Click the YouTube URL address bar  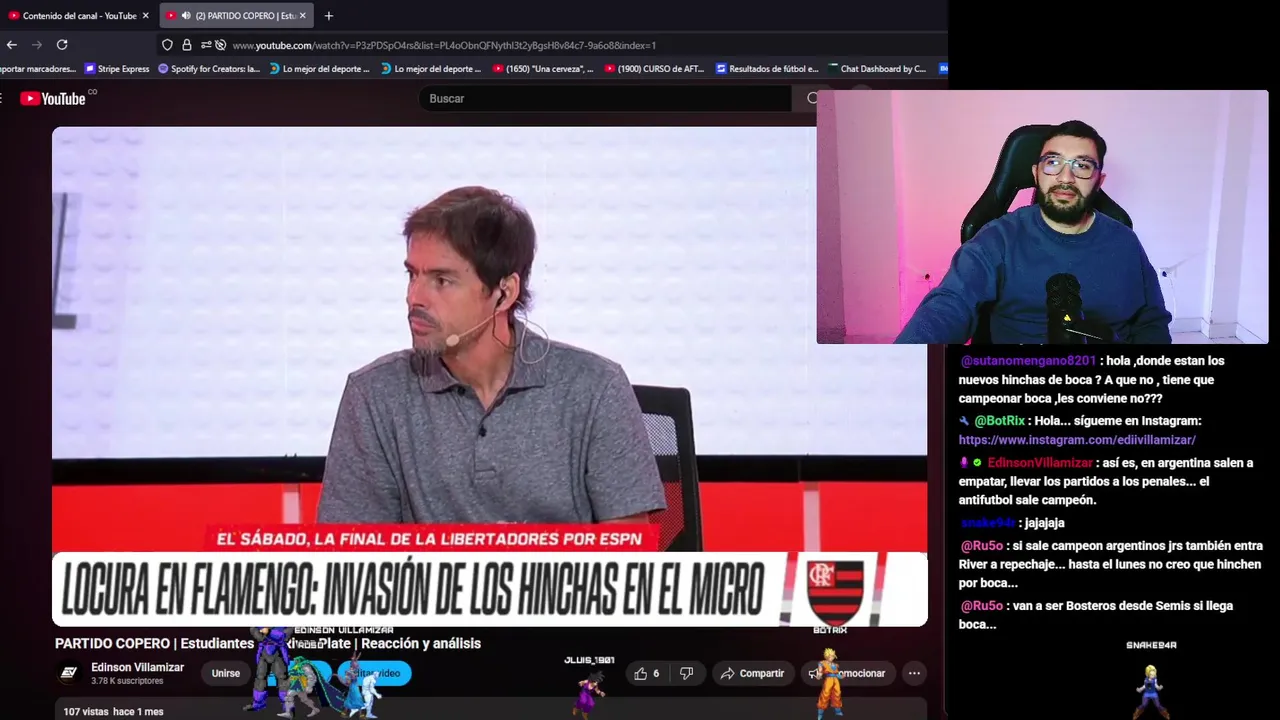point(444,45)
